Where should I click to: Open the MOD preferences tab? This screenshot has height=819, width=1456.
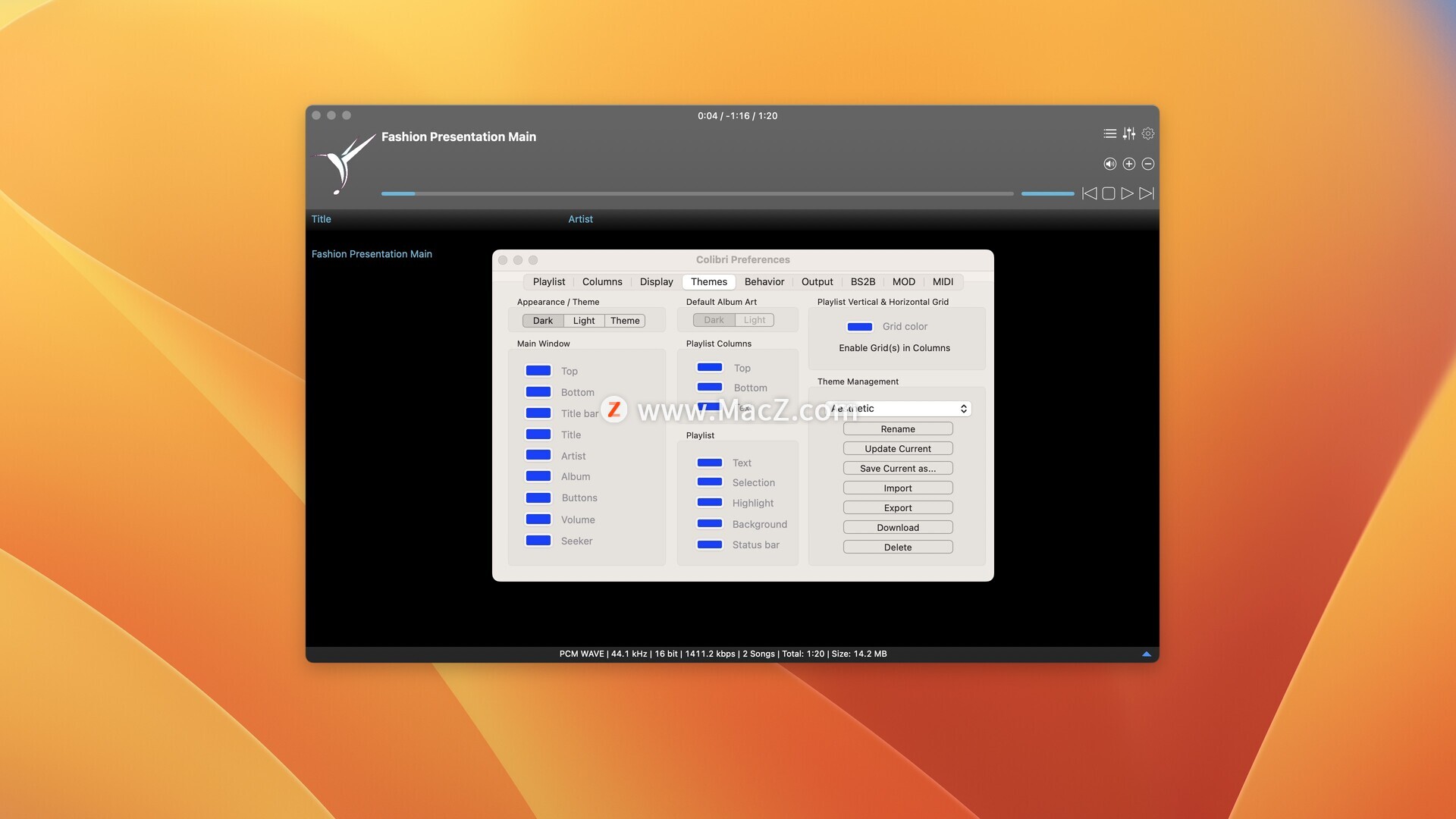(904, 281)
